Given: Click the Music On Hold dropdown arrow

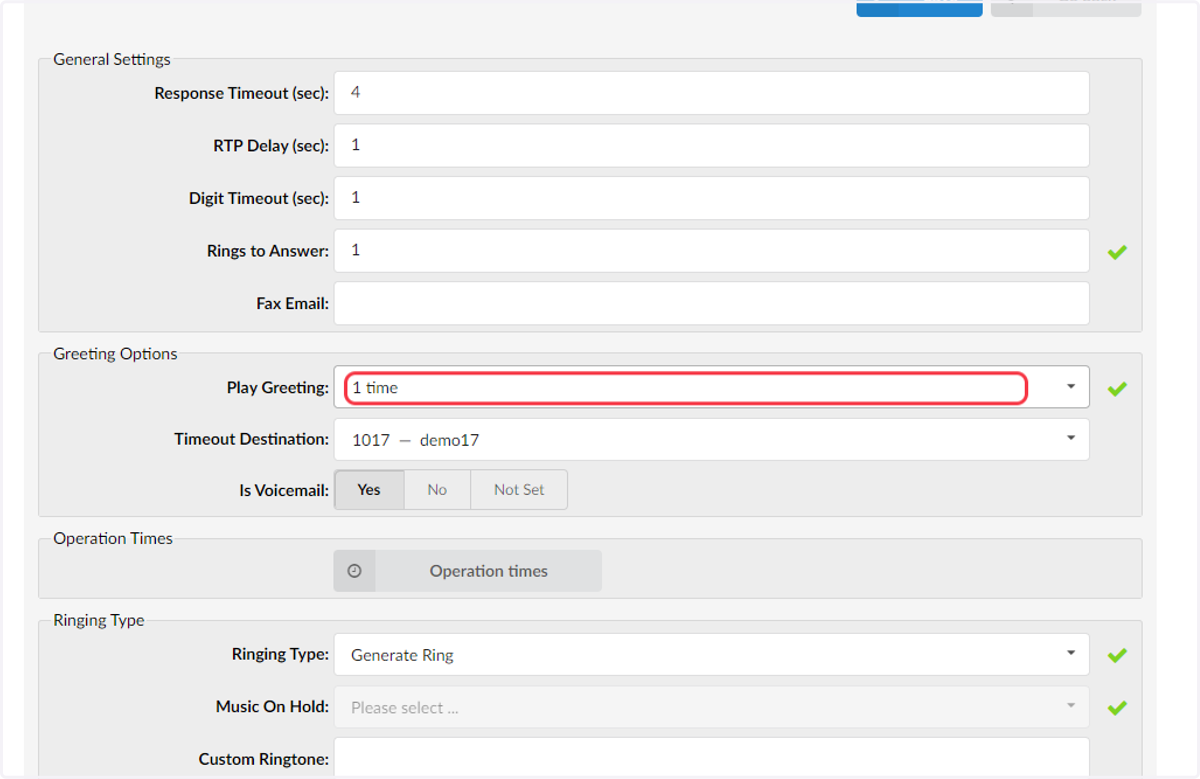Looking at the screenshot, I should point(1071,706).
